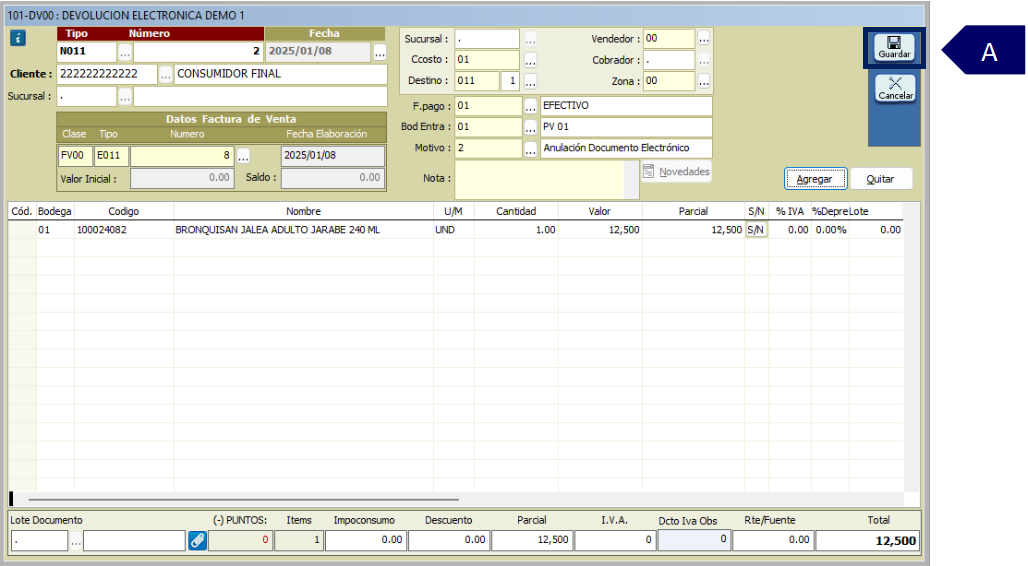
Task: Click the quantity cell 1.00
Action: (516, 230)
